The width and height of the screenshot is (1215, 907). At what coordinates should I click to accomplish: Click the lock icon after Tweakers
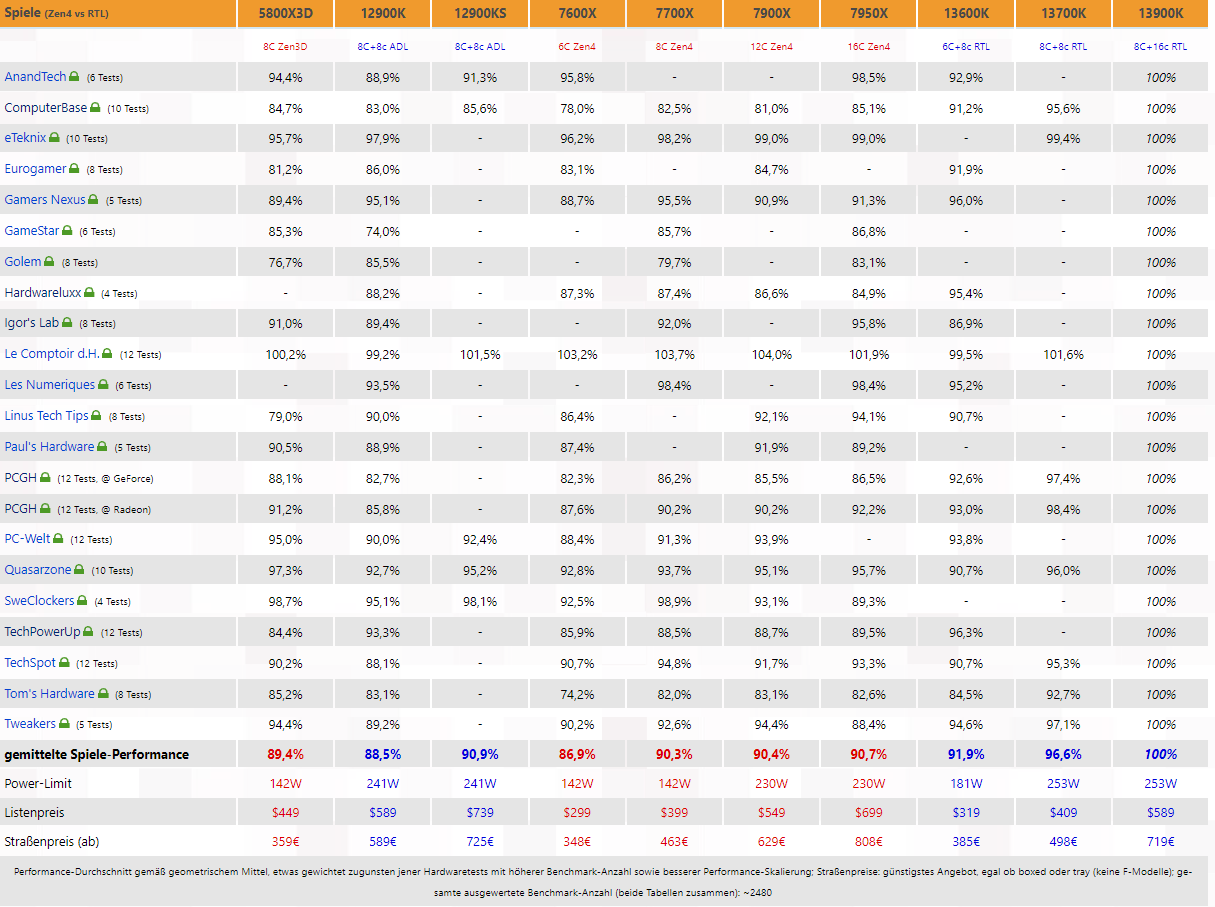[x=64, y=724]
